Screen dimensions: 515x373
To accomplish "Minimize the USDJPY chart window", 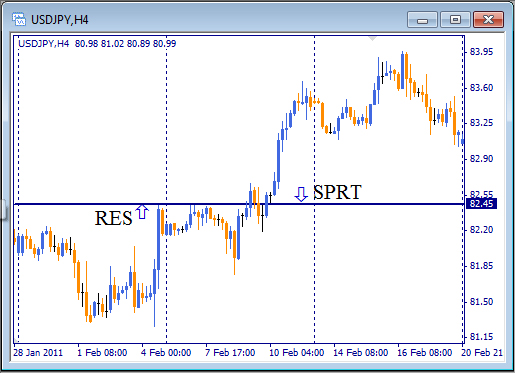I will (x=422, y=20).
